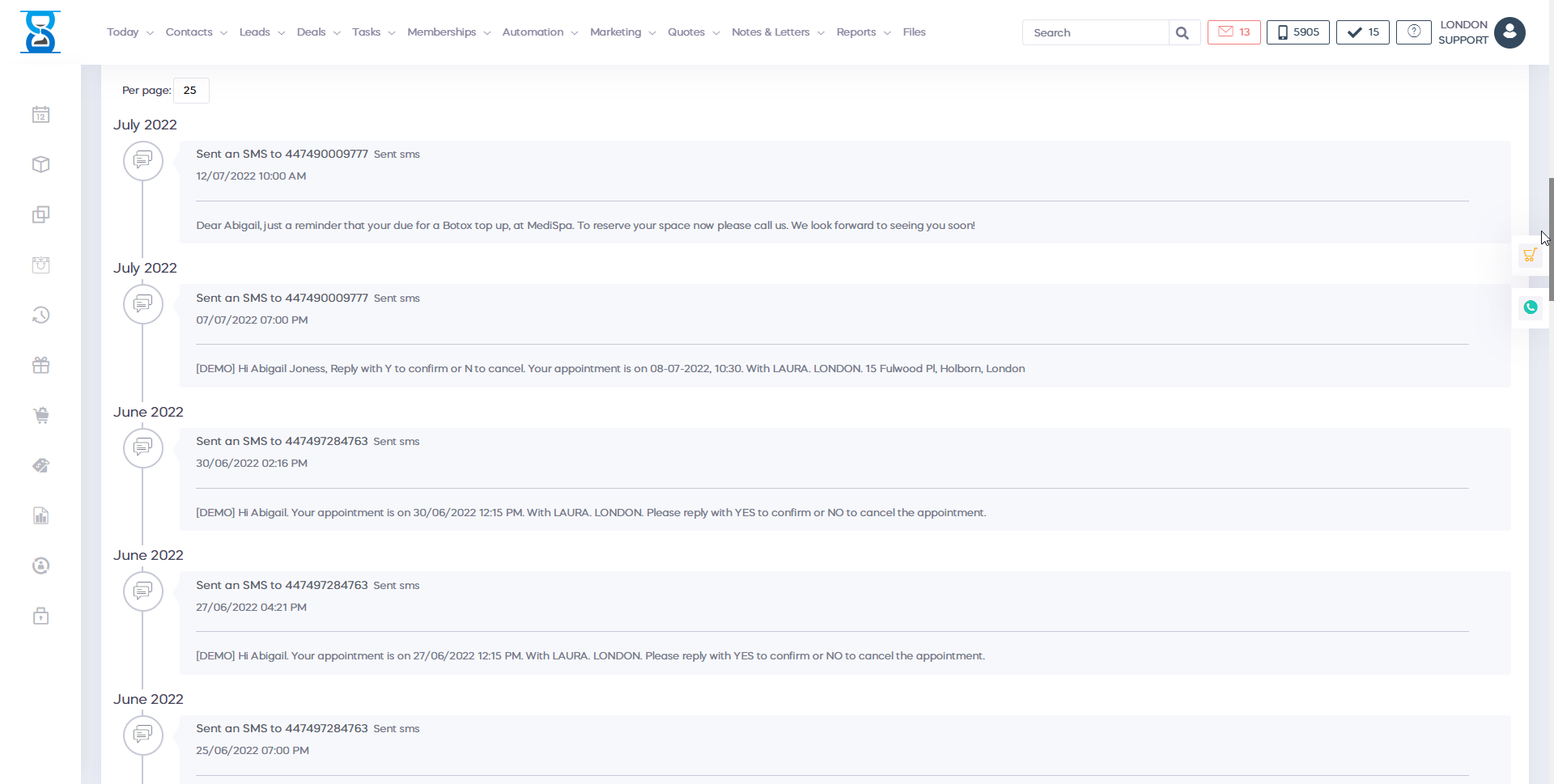Click the orange cart floating widget
Image resolution: width=1554 pixels, height=784 pixels.
(x=1529, y=256)
